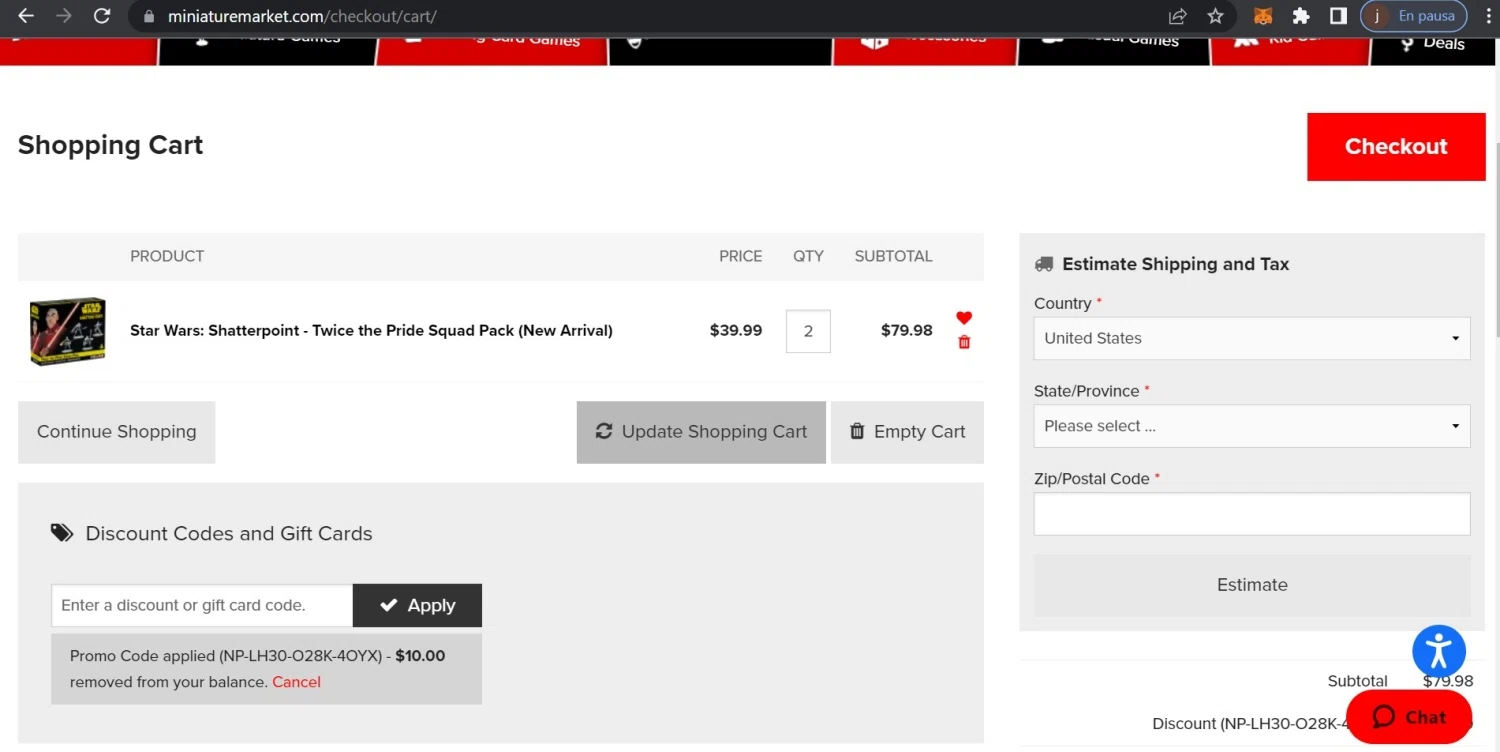Add item to wishlist with heart icon
This screenshot has height=752, width=1500.
click(x=964, y=318)
